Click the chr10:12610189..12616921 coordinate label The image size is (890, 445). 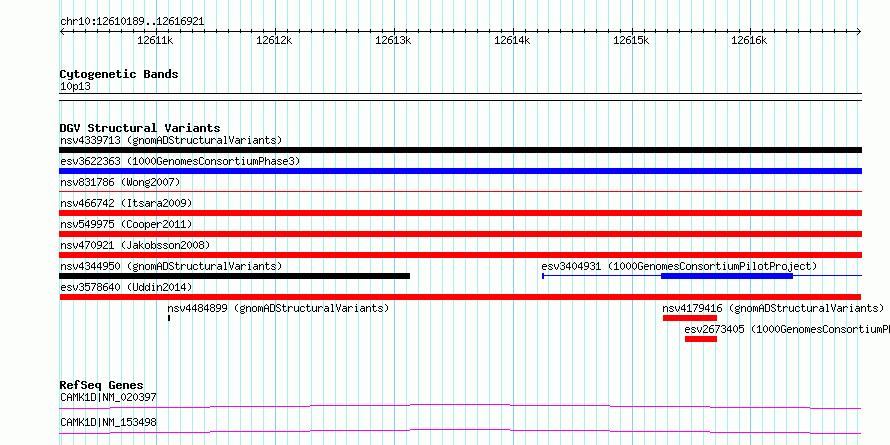pos(132,22)
